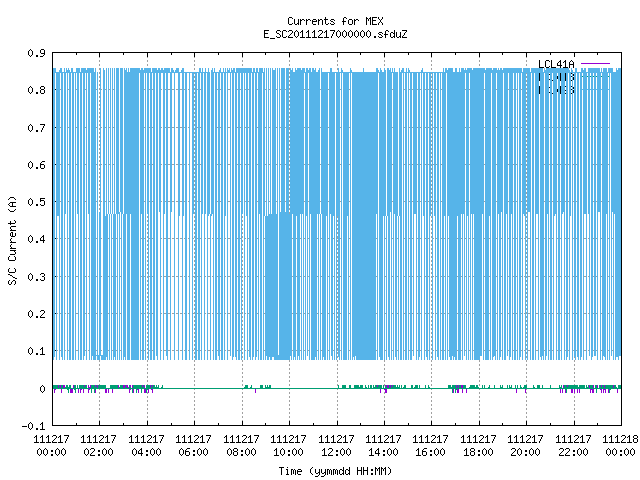Click the 111217 16:00 x-axis tick label

(x=430, y=446)
